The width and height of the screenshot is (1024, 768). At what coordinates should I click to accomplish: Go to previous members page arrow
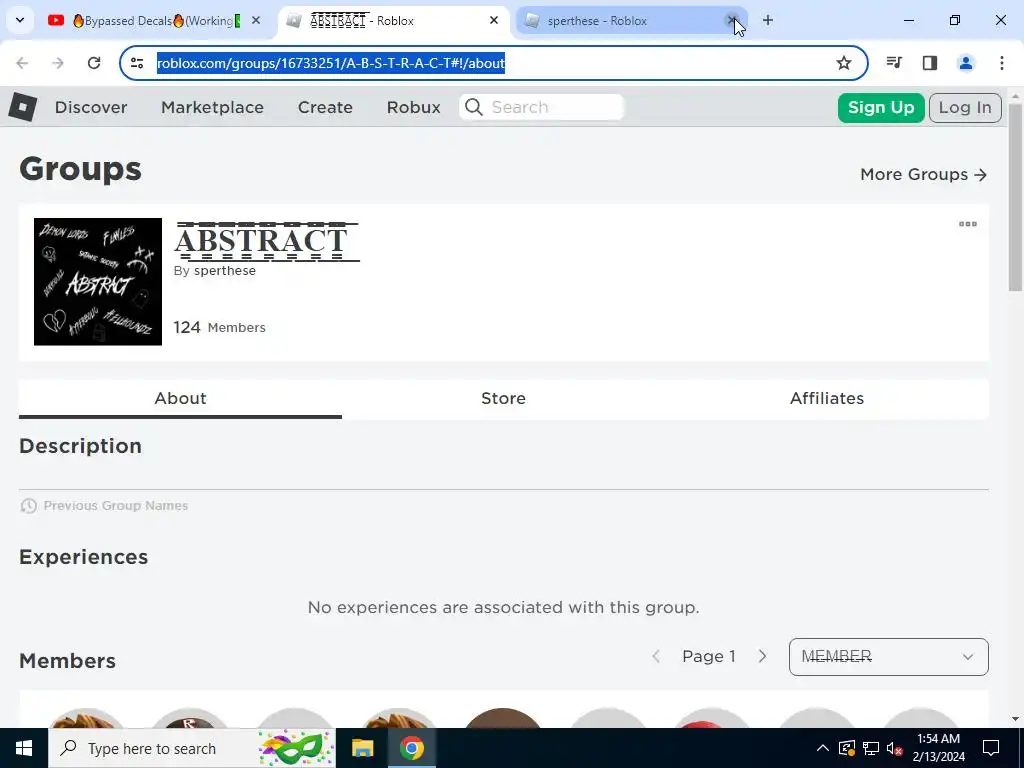656,656
